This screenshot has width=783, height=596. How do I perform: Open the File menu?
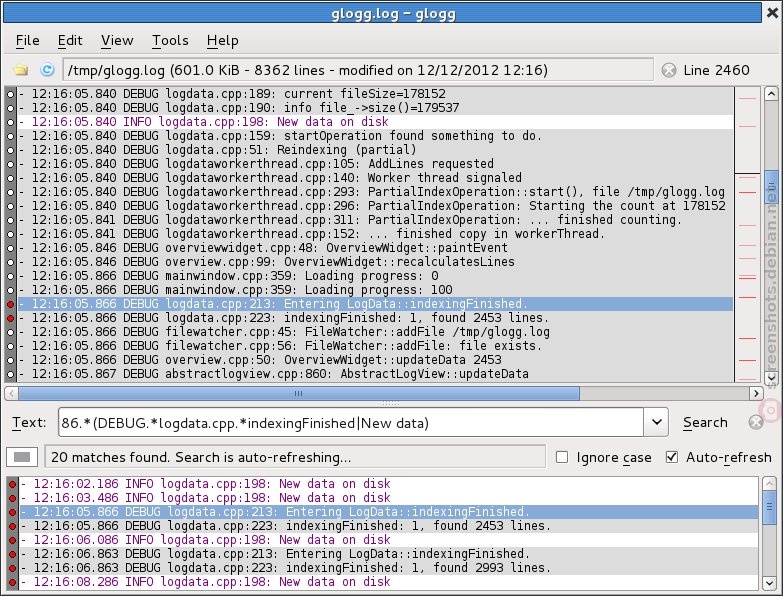27,40
